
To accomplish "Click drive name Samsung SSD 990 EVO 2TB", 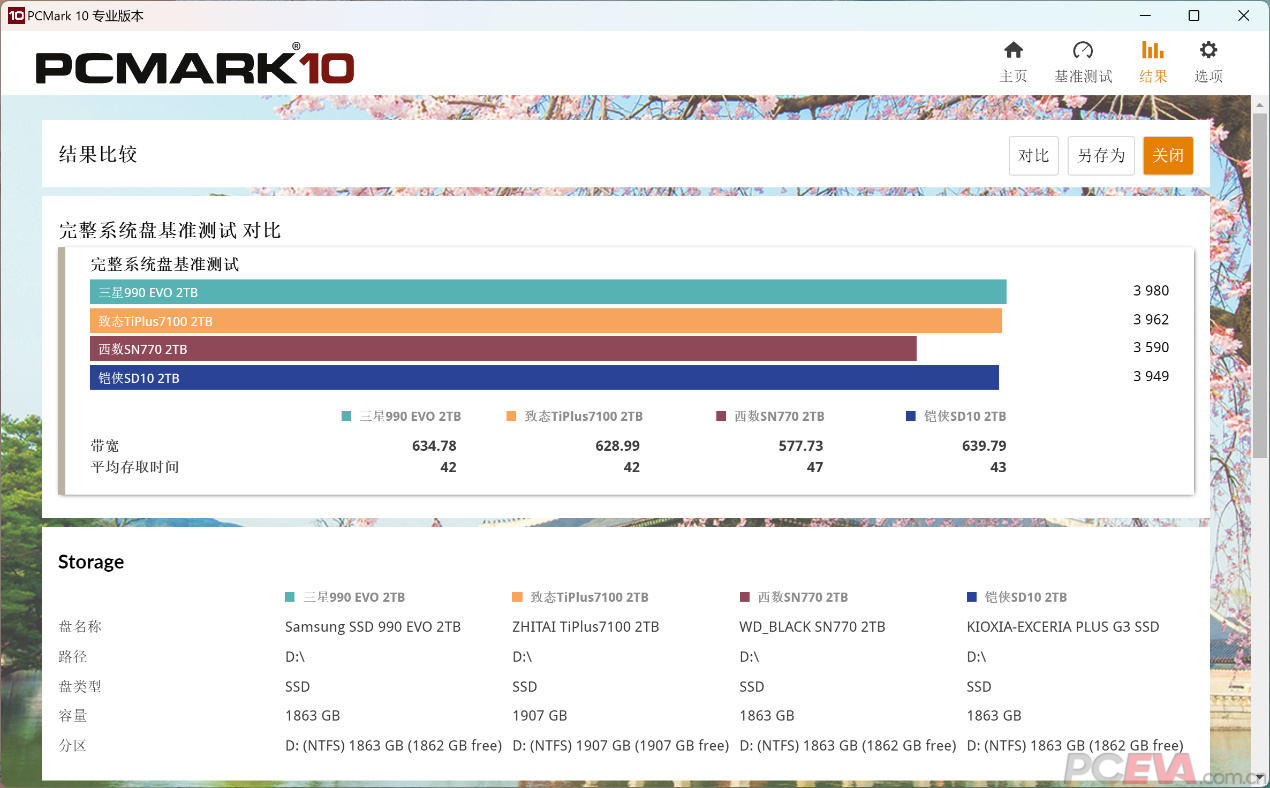I will (373, 627).
